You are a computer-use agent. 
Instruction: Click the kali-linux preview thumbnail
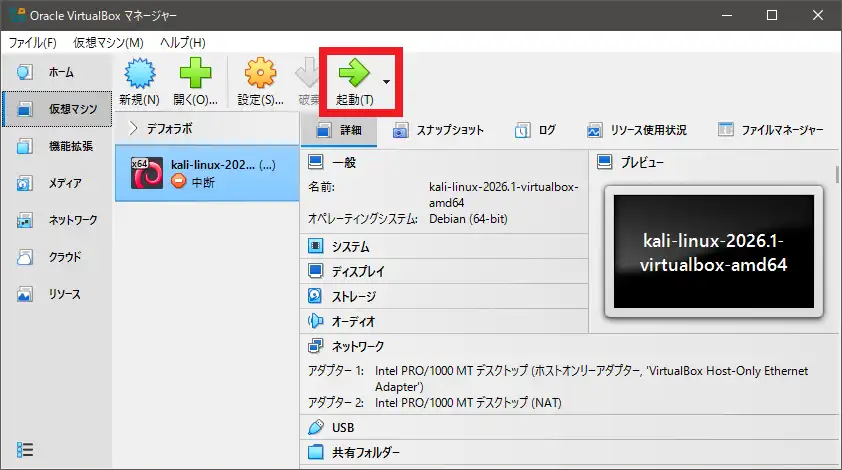click(714, 251)
